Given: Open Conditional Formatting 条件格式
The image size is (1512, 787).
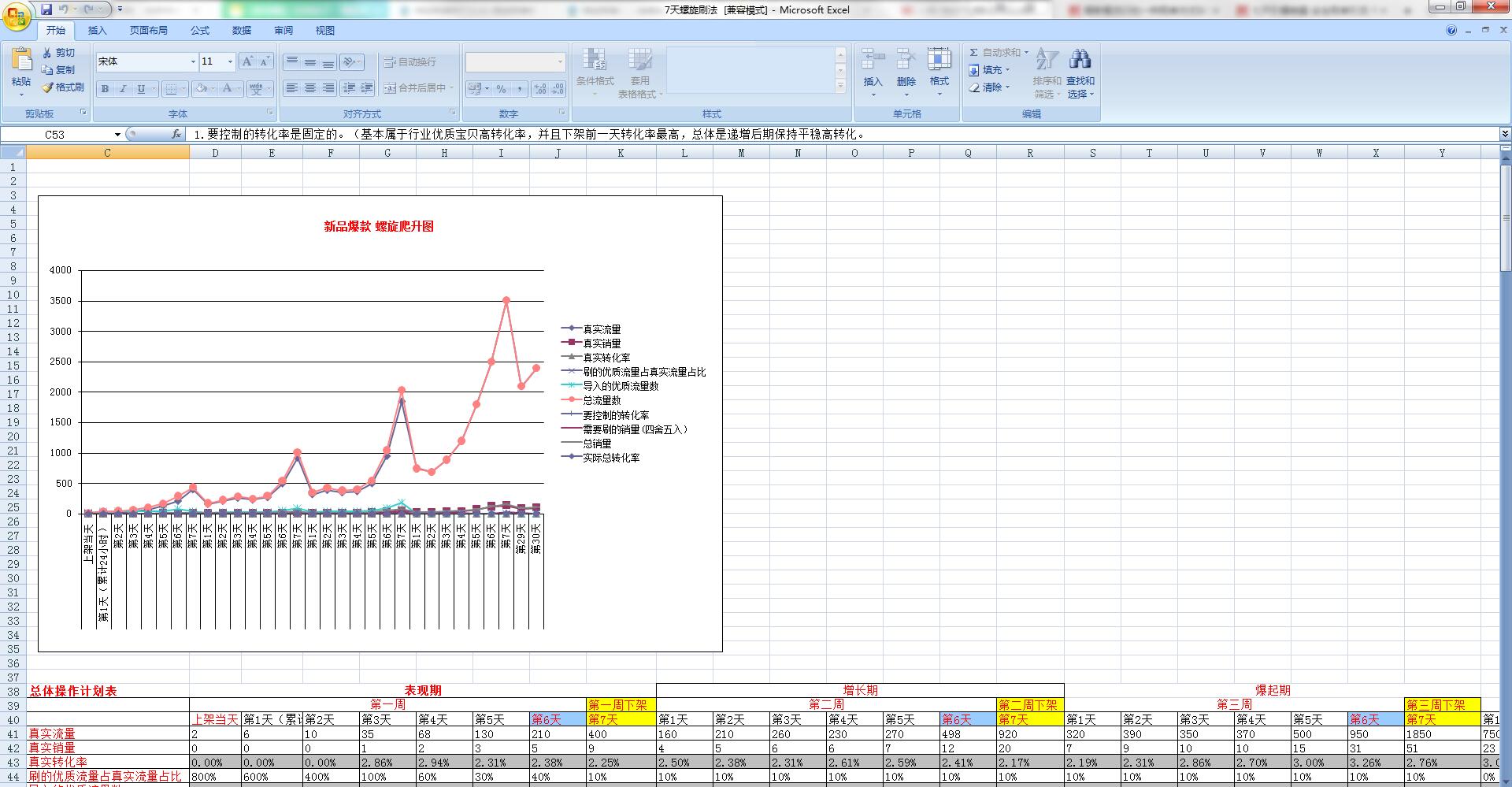Looking at the screenshot, I should 595,71.
